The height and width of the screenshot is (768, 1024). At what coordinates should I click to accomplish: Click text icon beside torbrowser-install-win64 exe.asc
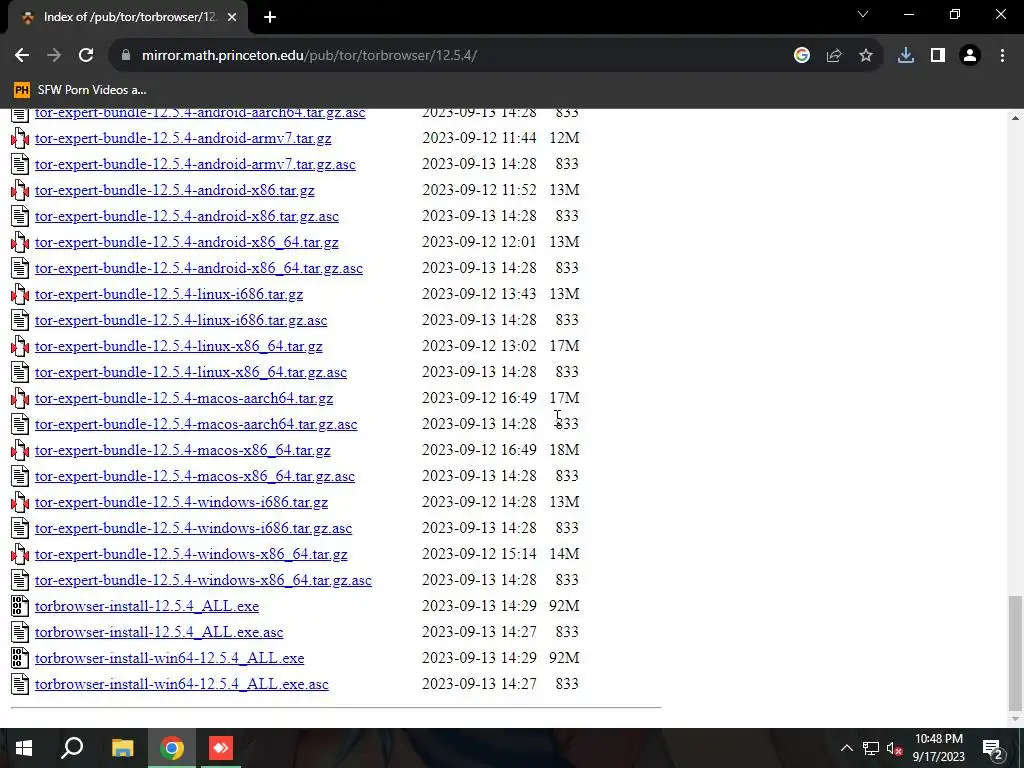(20, 684)
